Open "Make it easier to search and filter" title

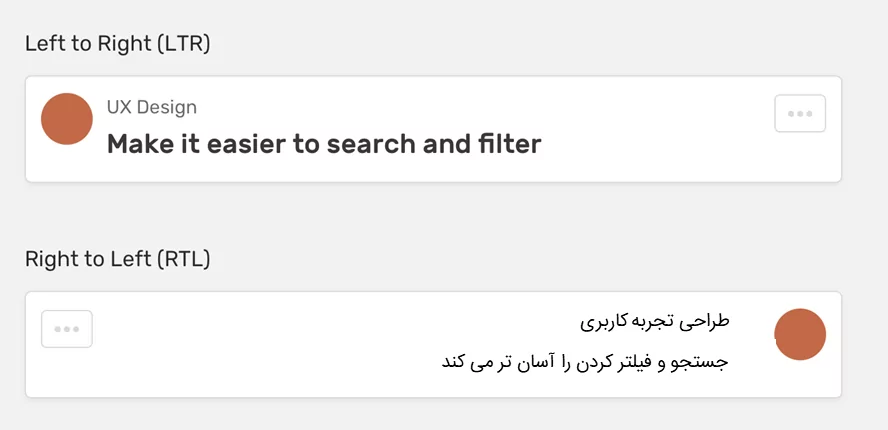coord(324,144)
